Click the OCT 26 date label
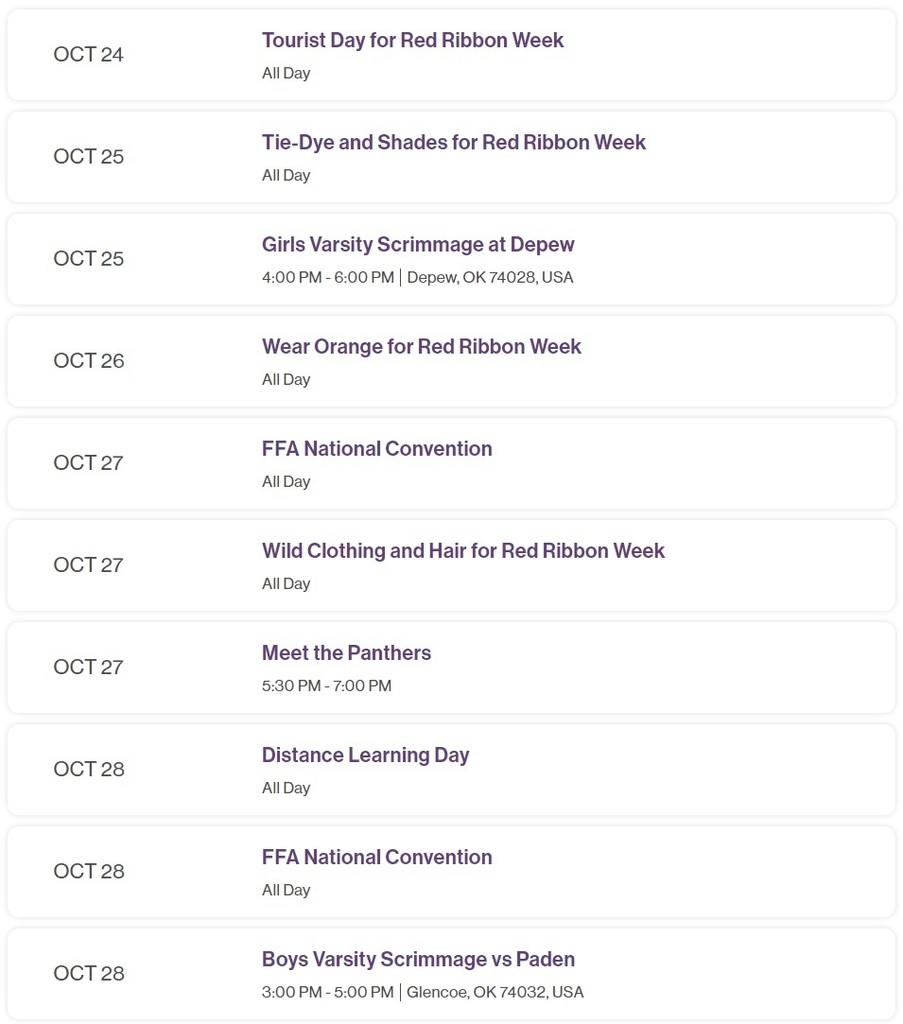This screenshot has height=1024, width=903. pyautogui.click(x=89, y=360)
